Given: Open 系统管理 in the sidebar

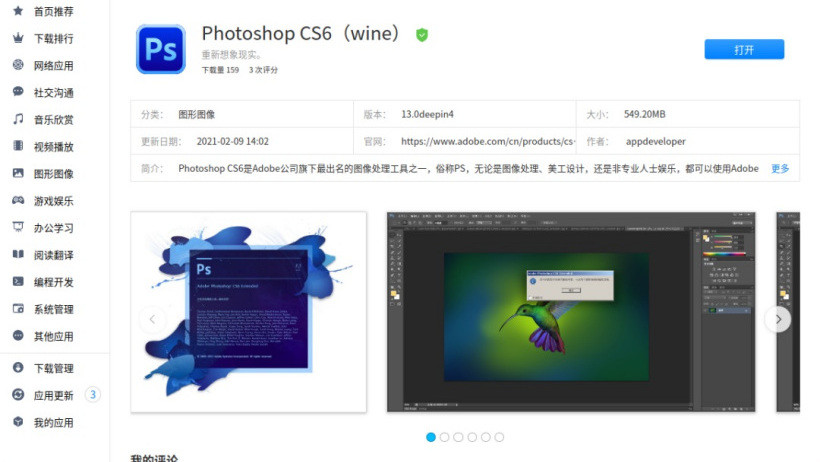Looking at the screenshot, I should point(54,310).
